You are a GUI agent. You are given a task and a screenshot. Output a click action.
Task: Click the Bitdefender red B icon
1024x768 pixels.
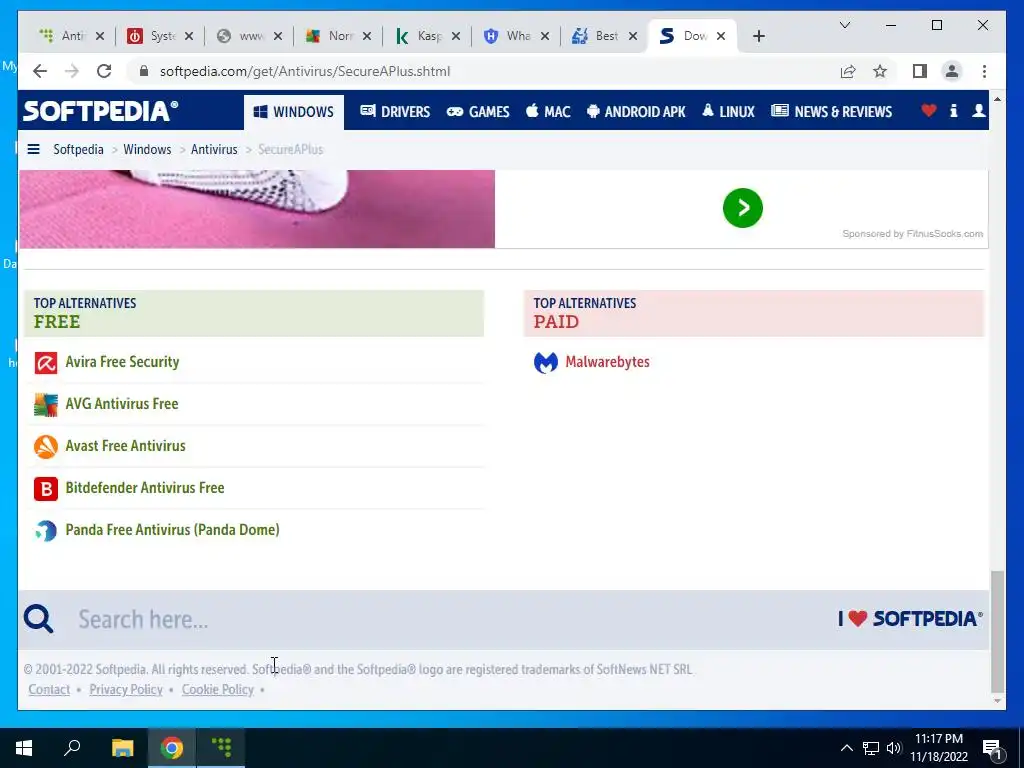point(46,488)
